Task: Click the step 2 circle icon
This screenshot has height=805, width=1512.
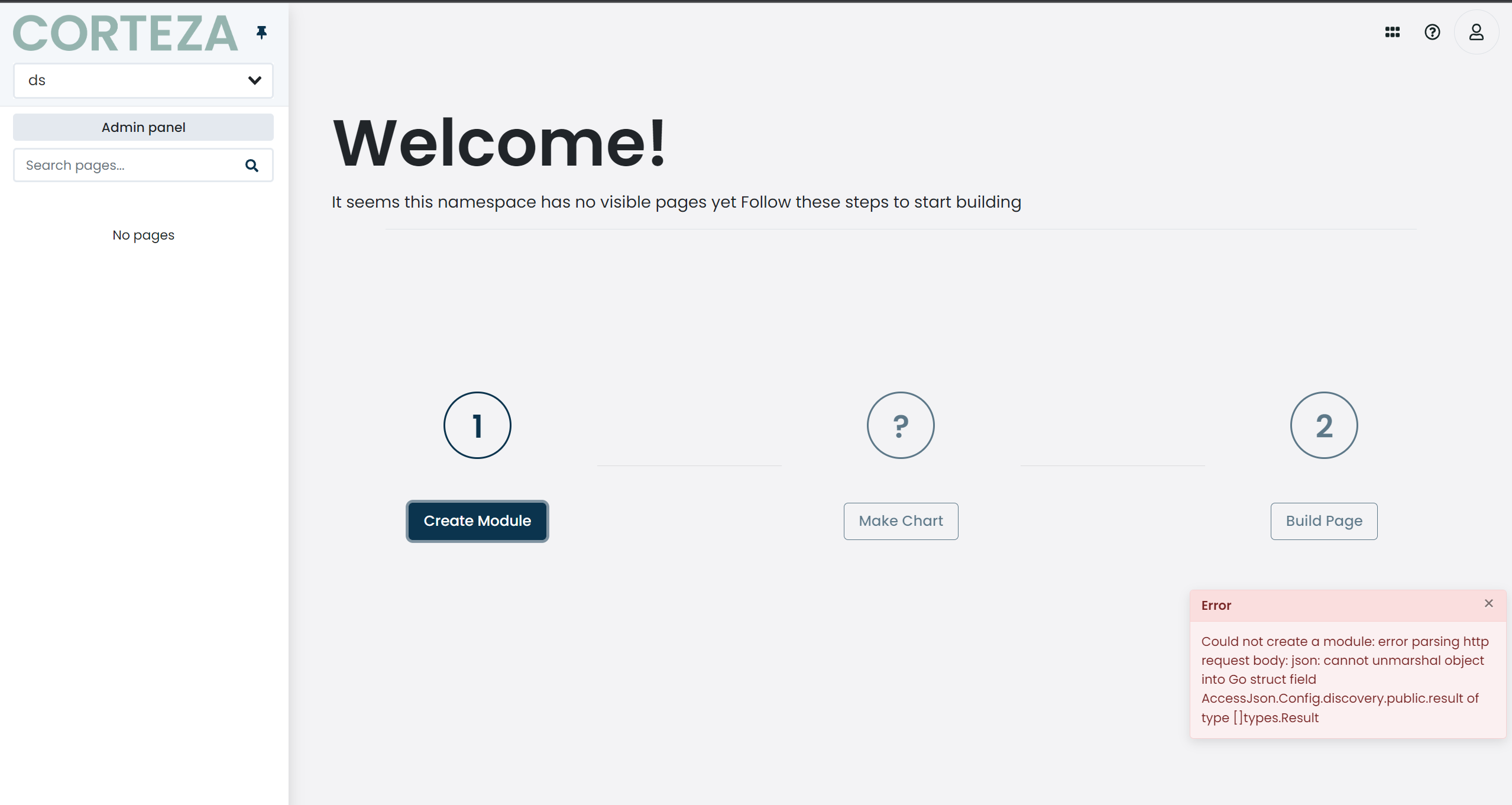Action: coord(1323,425)
